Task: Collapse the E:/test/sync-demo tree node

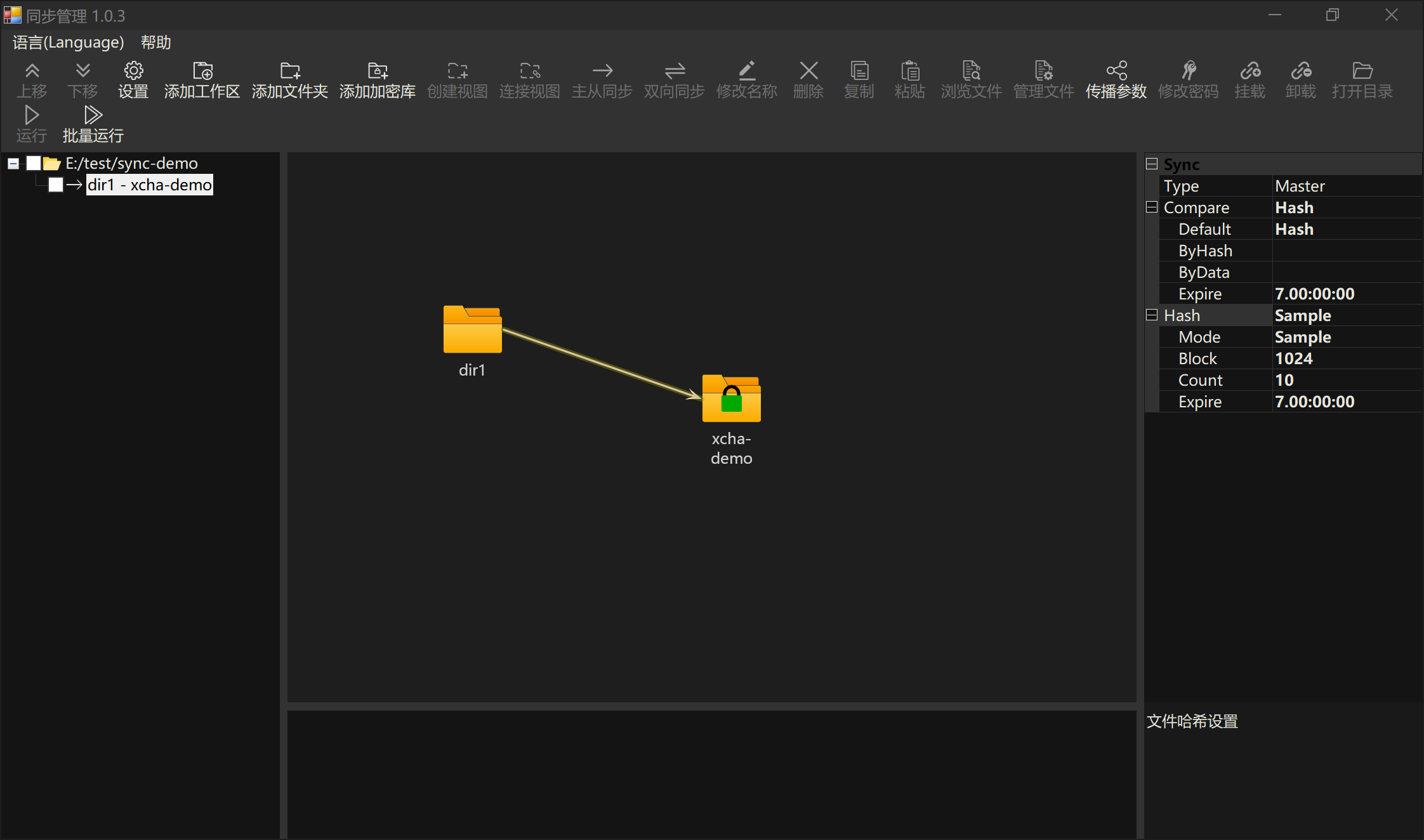Action: click(x=13, y=164)
